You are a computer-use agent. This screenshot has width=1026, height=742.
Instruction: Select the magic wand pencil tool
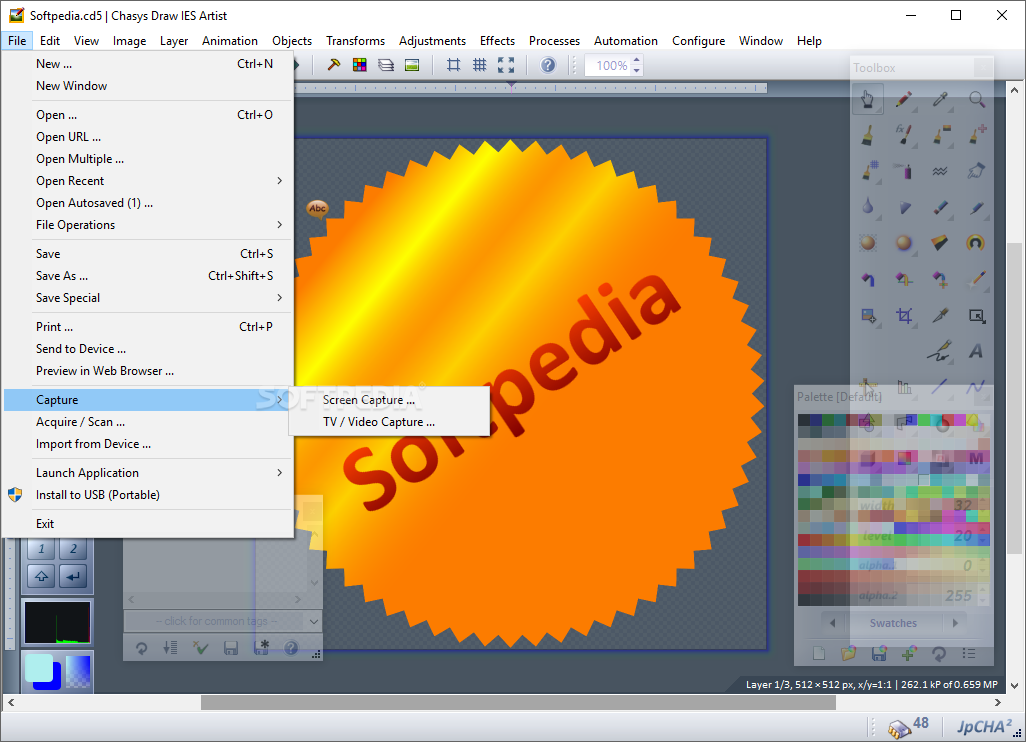click(x=976, y=279)
